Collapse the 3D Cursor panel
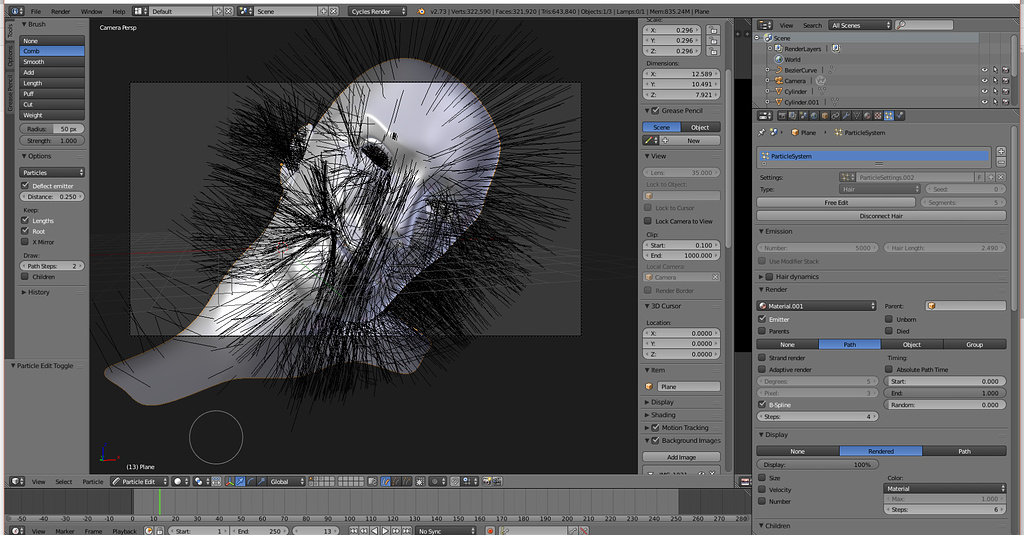Screen dimensions: 1024x535 (x=663, y=306)
